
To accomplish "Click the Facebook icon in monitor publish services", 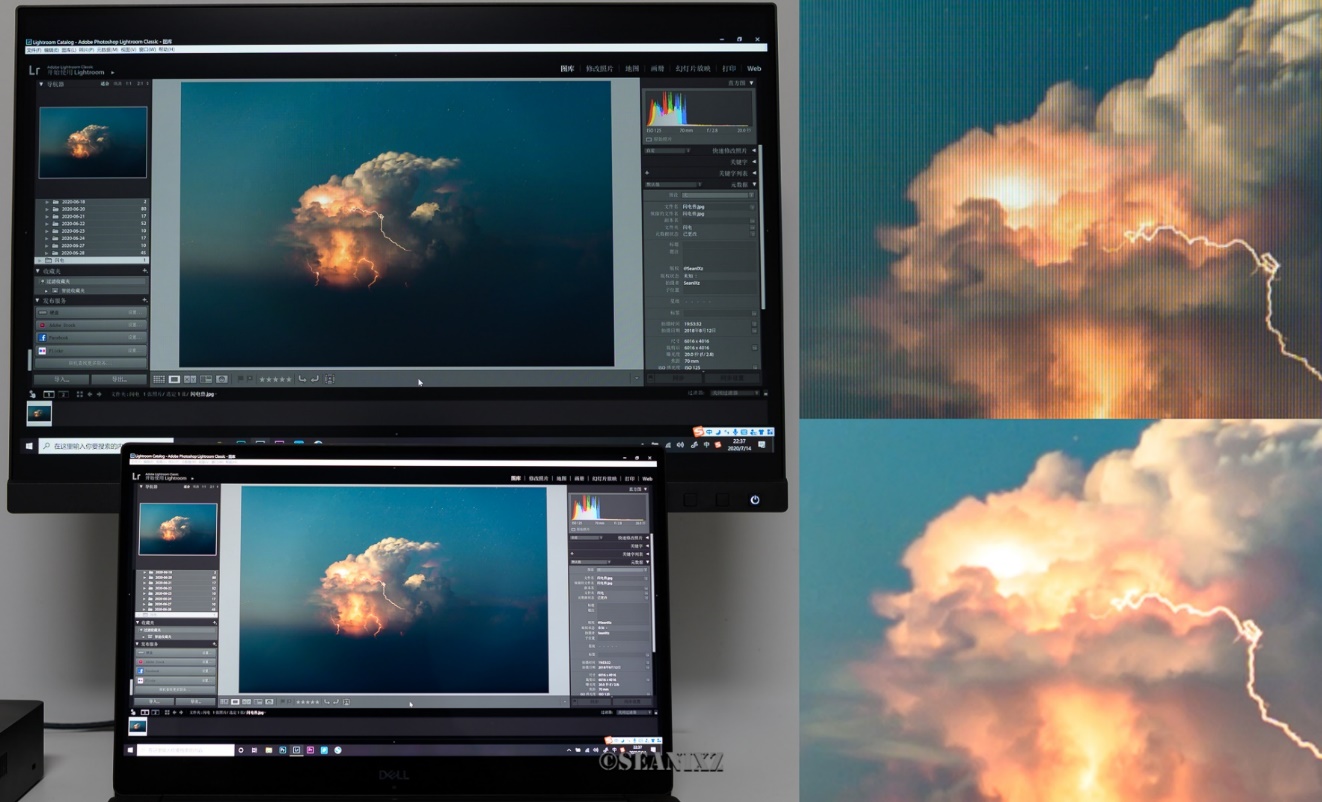I will 44,338.
